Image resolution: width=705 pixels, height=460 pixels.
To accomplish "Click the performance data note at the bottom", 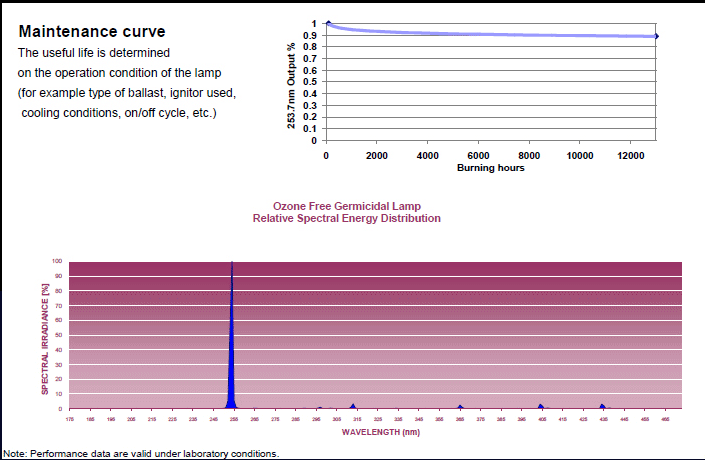I will click(x=142, y=453).
